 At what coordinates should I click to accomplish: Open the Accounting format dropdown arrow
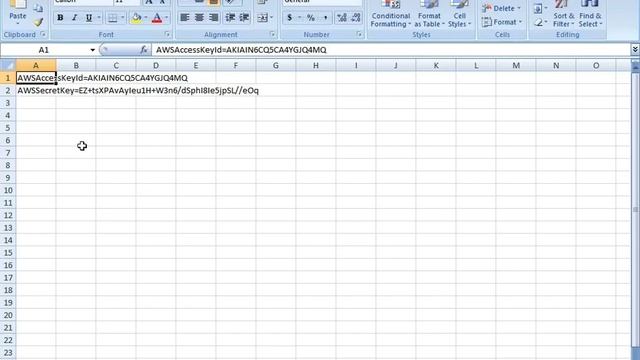[300, 18]
